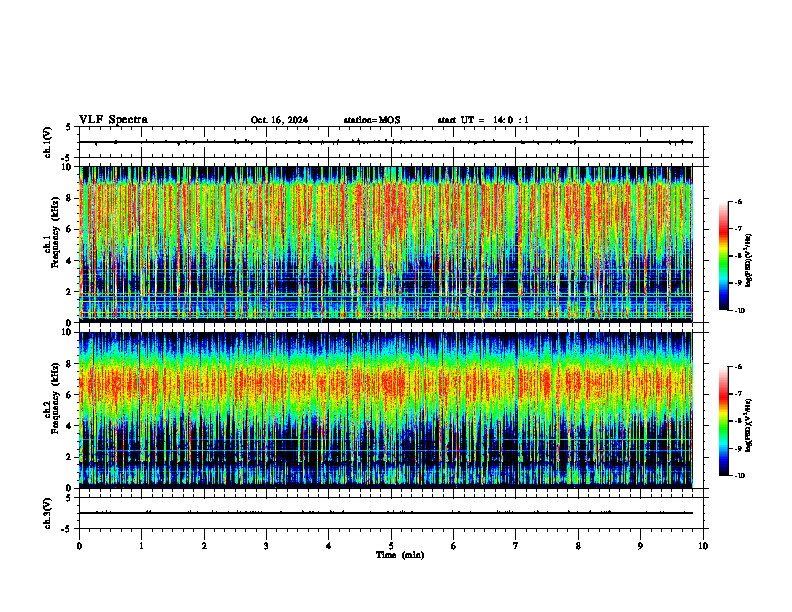Viewport: 792px width, 612px height.
Task: Click time axis tick label "4"
Action: (x=328, y=546)
